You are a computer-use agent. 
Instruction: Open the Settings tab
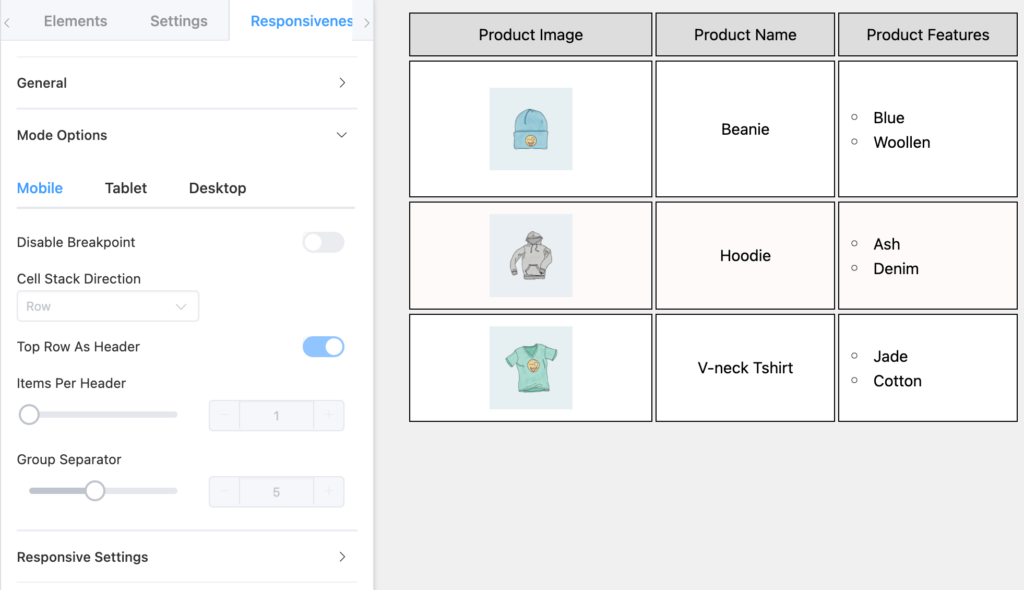tap(178, 21)
